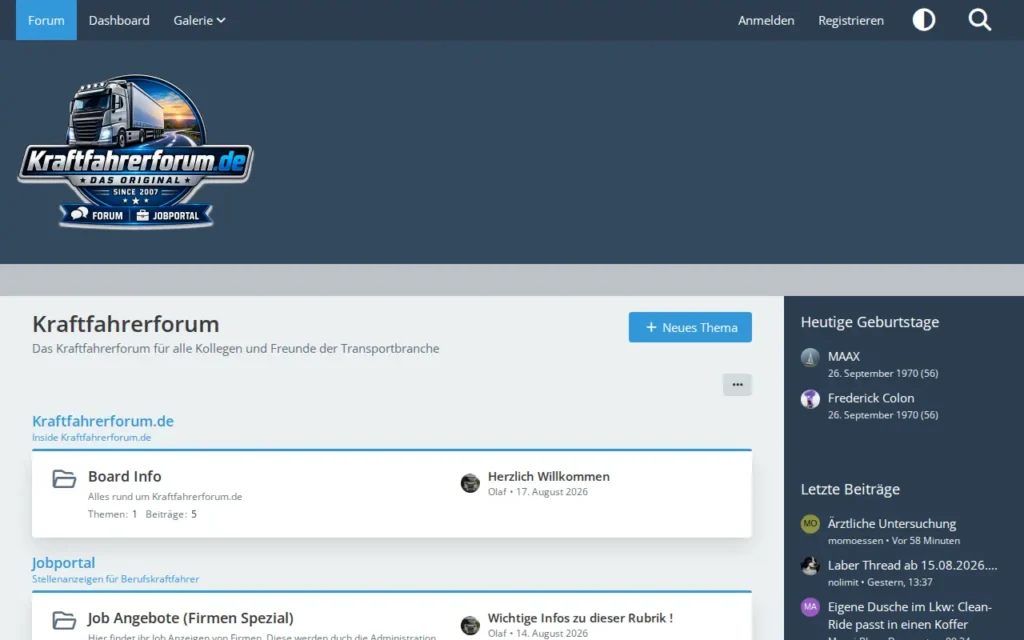Expand the Galerie dropdown menu
The width and height of the screenshot is (1024, 640).
pyautogui.click(x=199, y=20)
